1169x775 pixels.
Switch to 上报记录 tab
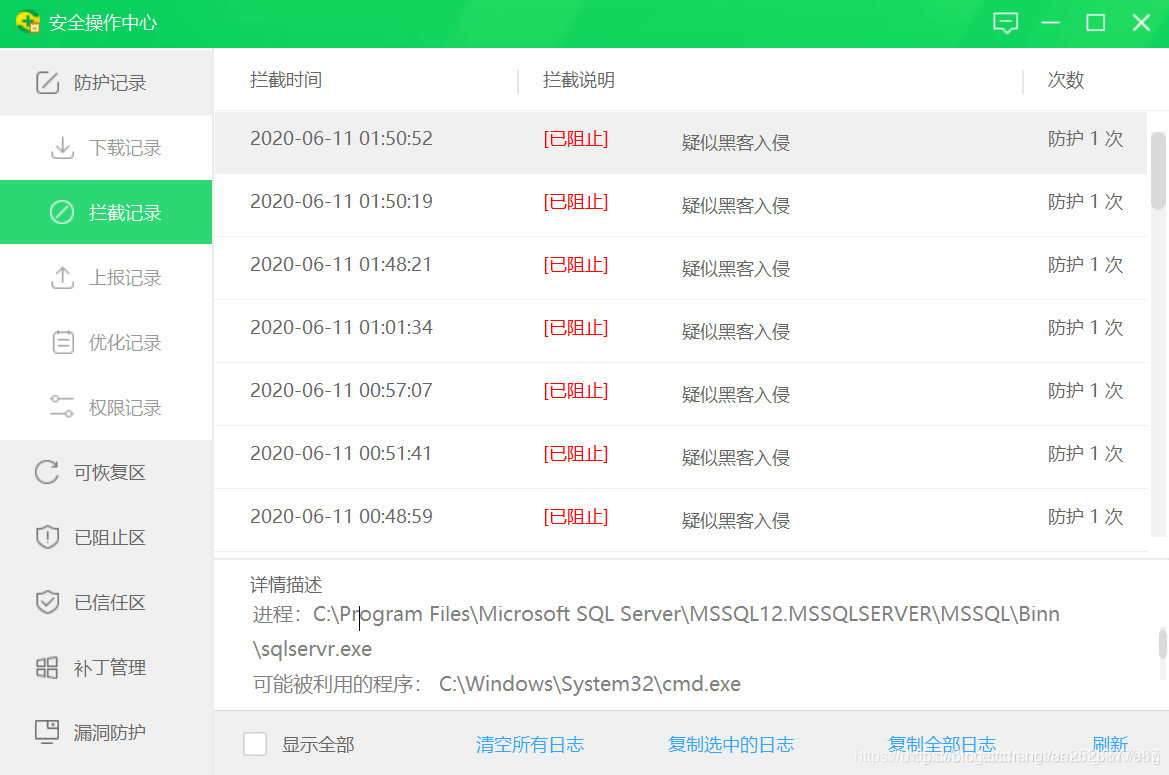(x=106, y=277)
